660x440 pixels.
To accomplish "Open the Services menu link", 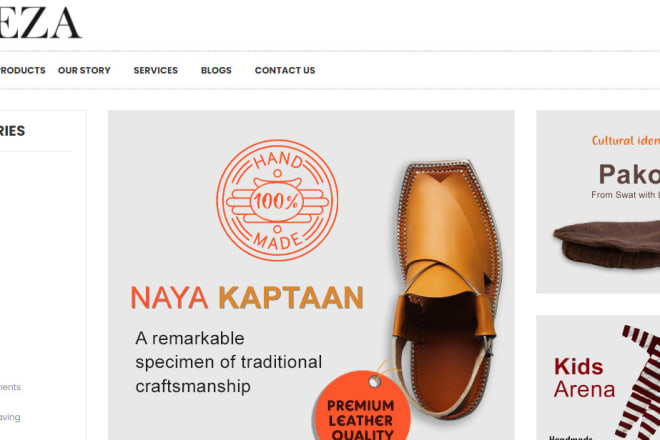I will click(156, 70).
